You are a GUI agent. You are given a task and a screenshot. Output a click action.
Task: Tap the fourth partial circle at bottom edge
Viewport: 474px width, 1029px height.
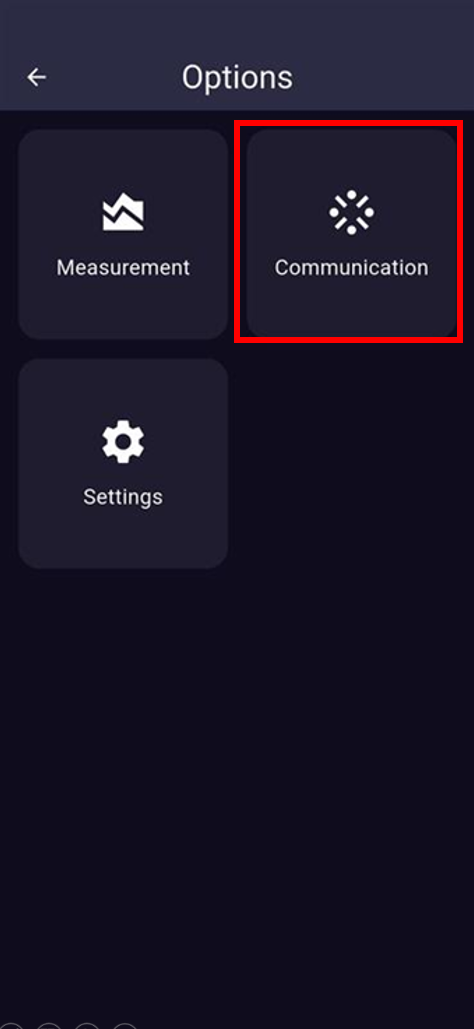(125, 1026)
